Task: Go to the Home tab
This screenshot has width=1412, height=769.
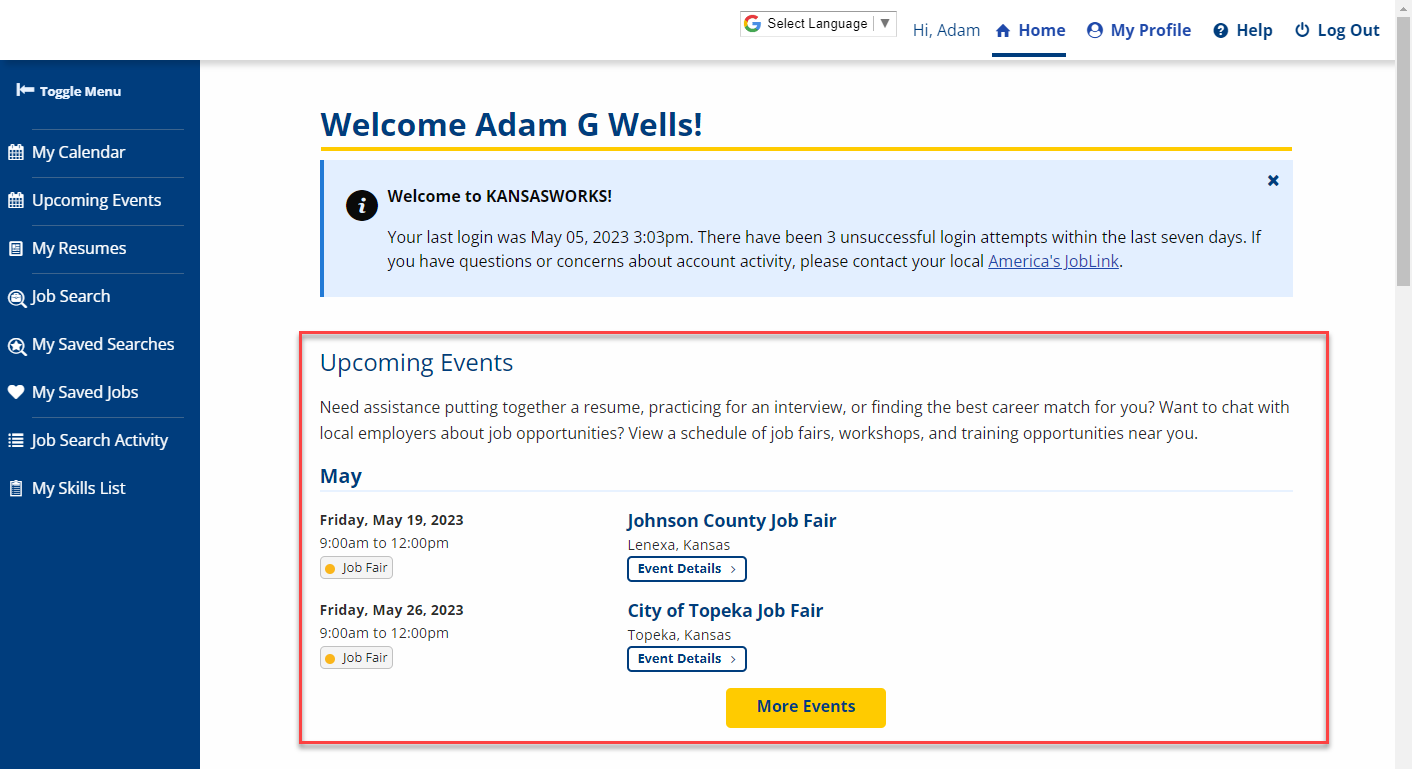Action: [1030, 31]
